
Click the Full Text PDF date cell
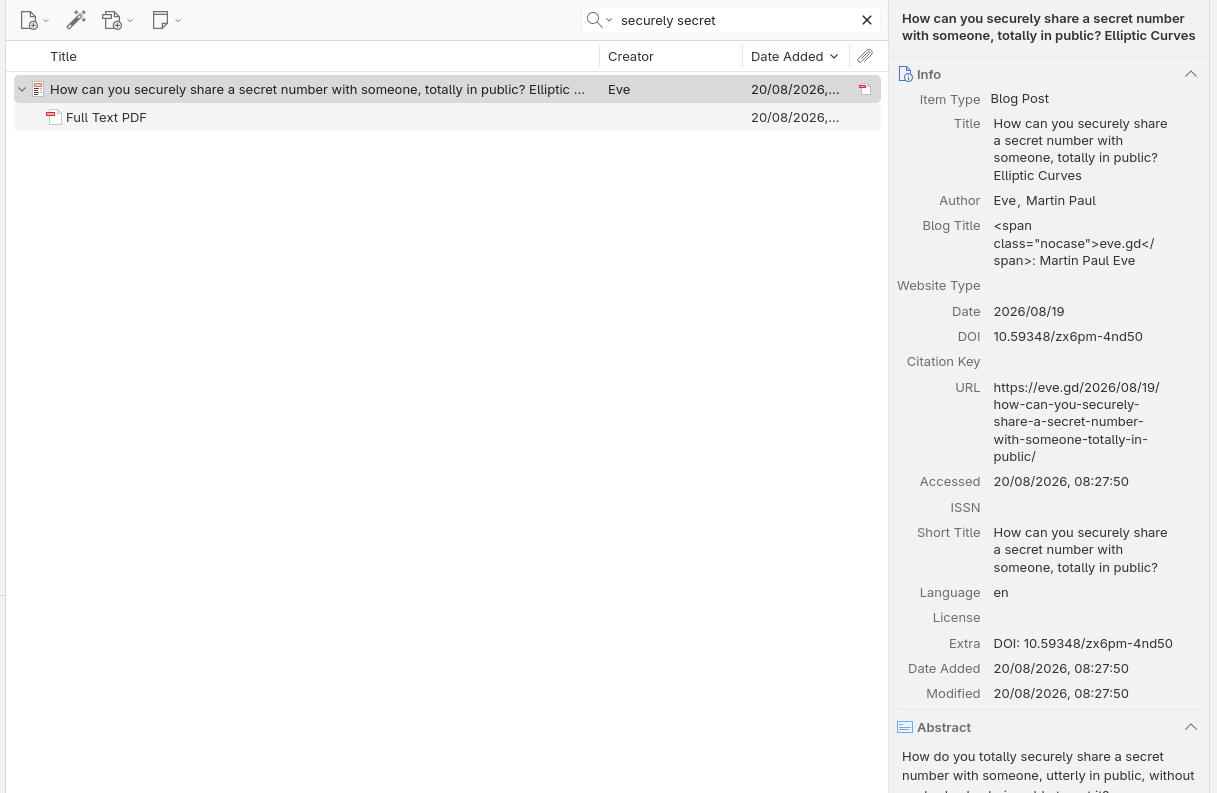coord(795,117)
